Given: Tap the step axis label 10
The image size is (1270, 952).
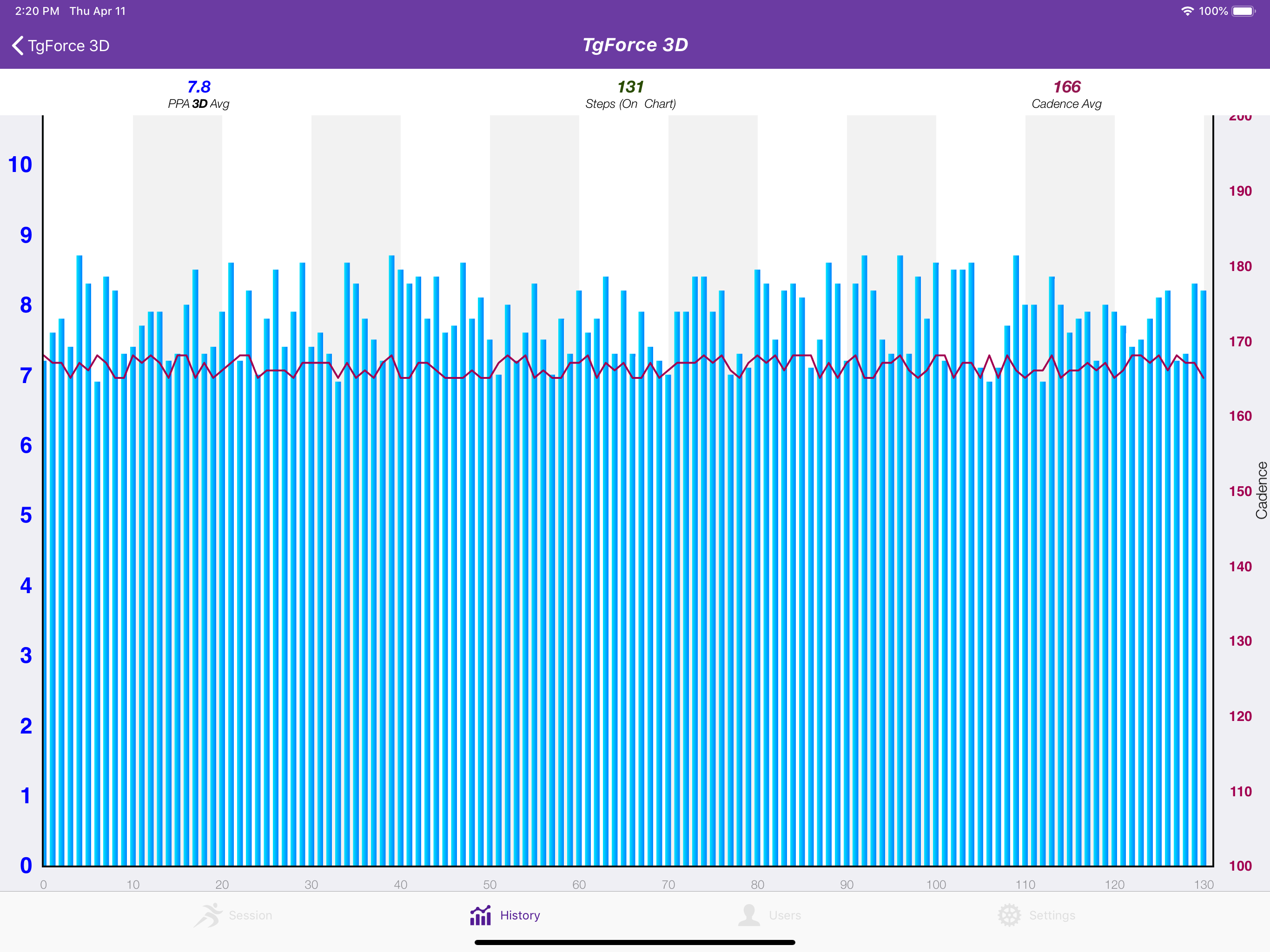Looking at the screenshot, I should pyautogui.click(x=133, y=885).
